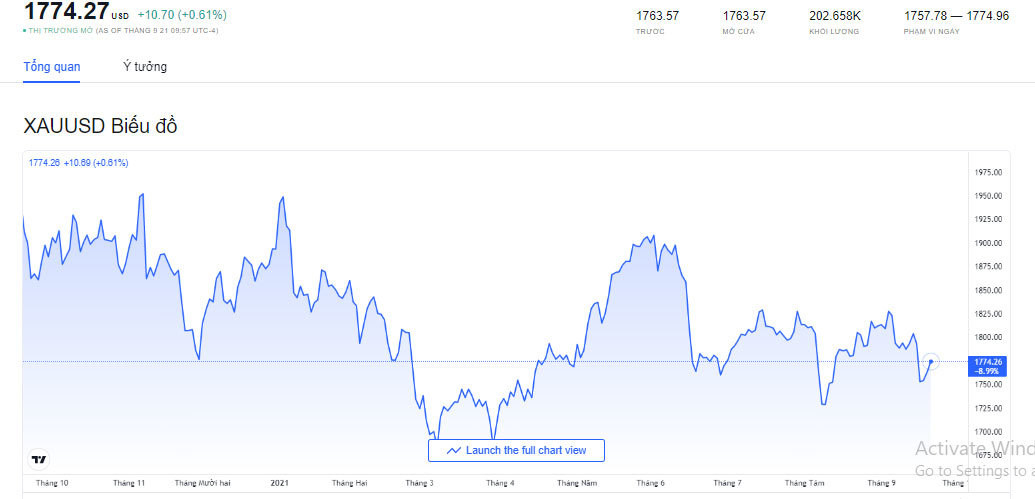Launch the full chart view
Image resolution: width=1035 pixels, height=499 pixels.
(515, 451)
